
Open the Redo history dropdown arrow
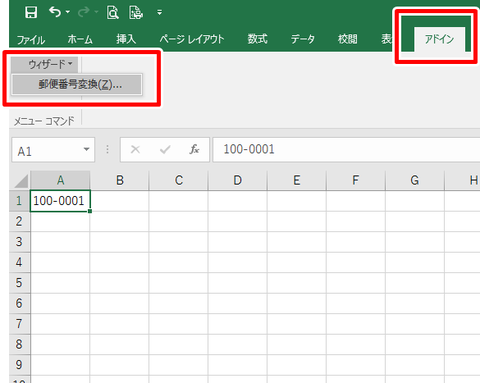pyautogui.click(x=96, y=12)
